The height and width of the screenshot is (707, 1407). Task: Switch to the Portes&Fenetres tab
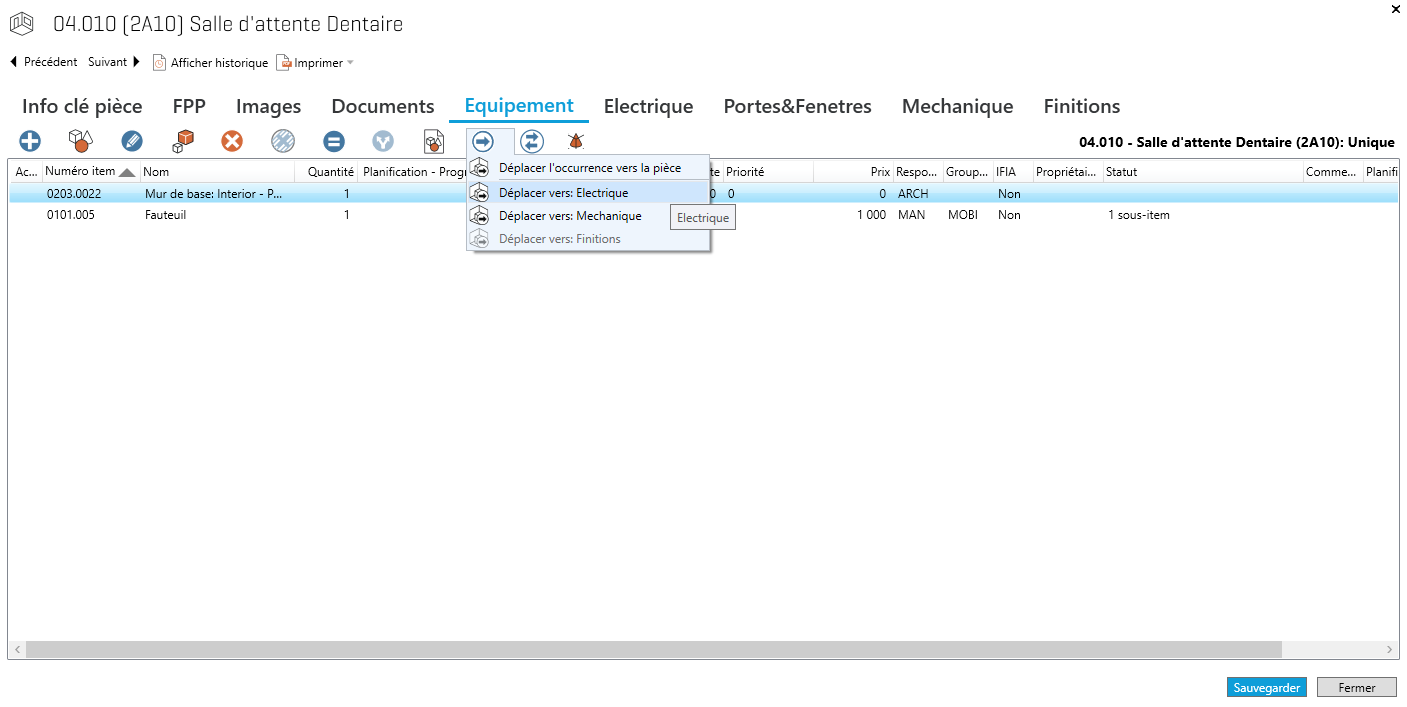tap(797, 106)
